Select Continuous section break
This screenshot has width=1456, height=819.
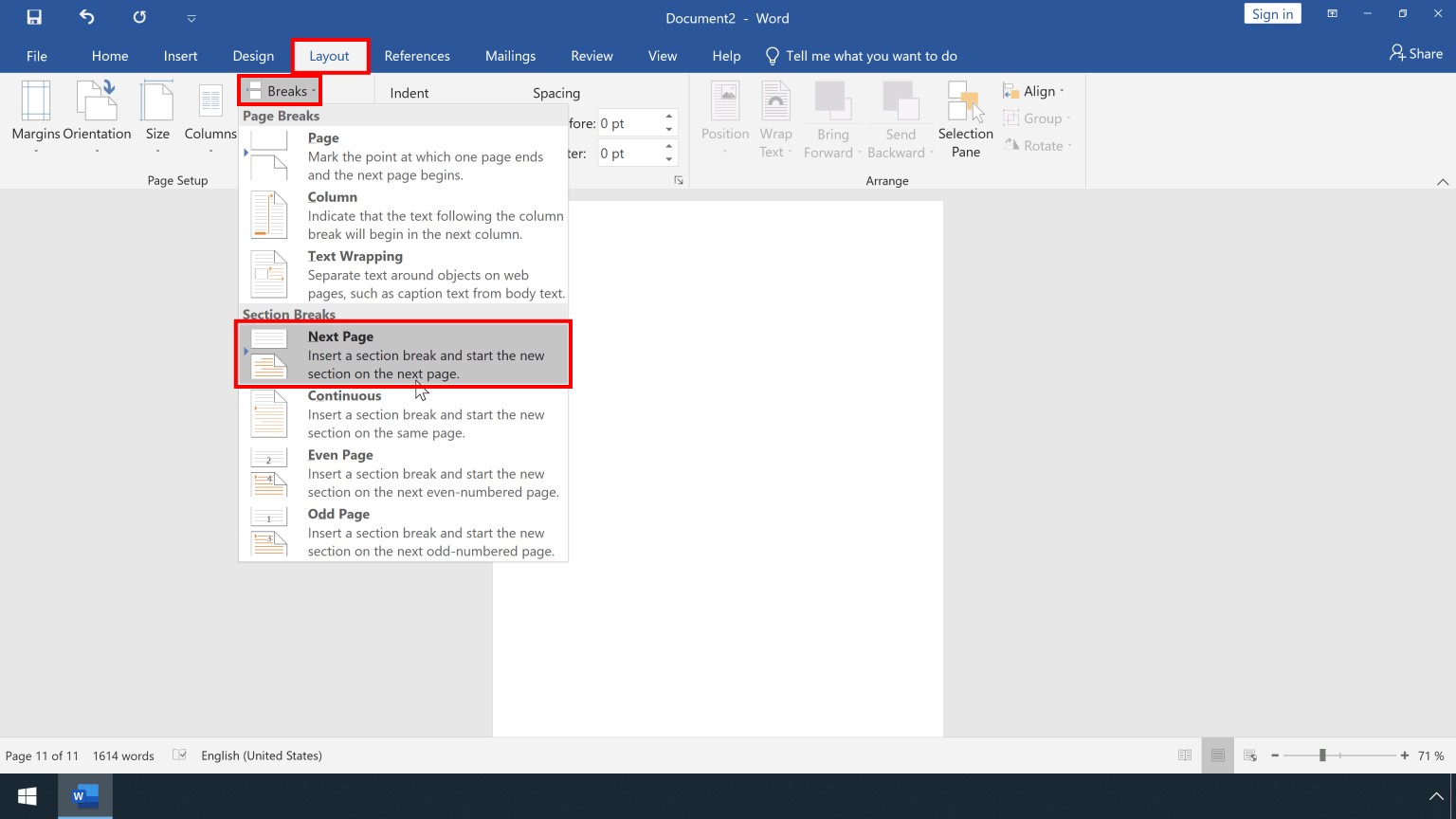403,414
